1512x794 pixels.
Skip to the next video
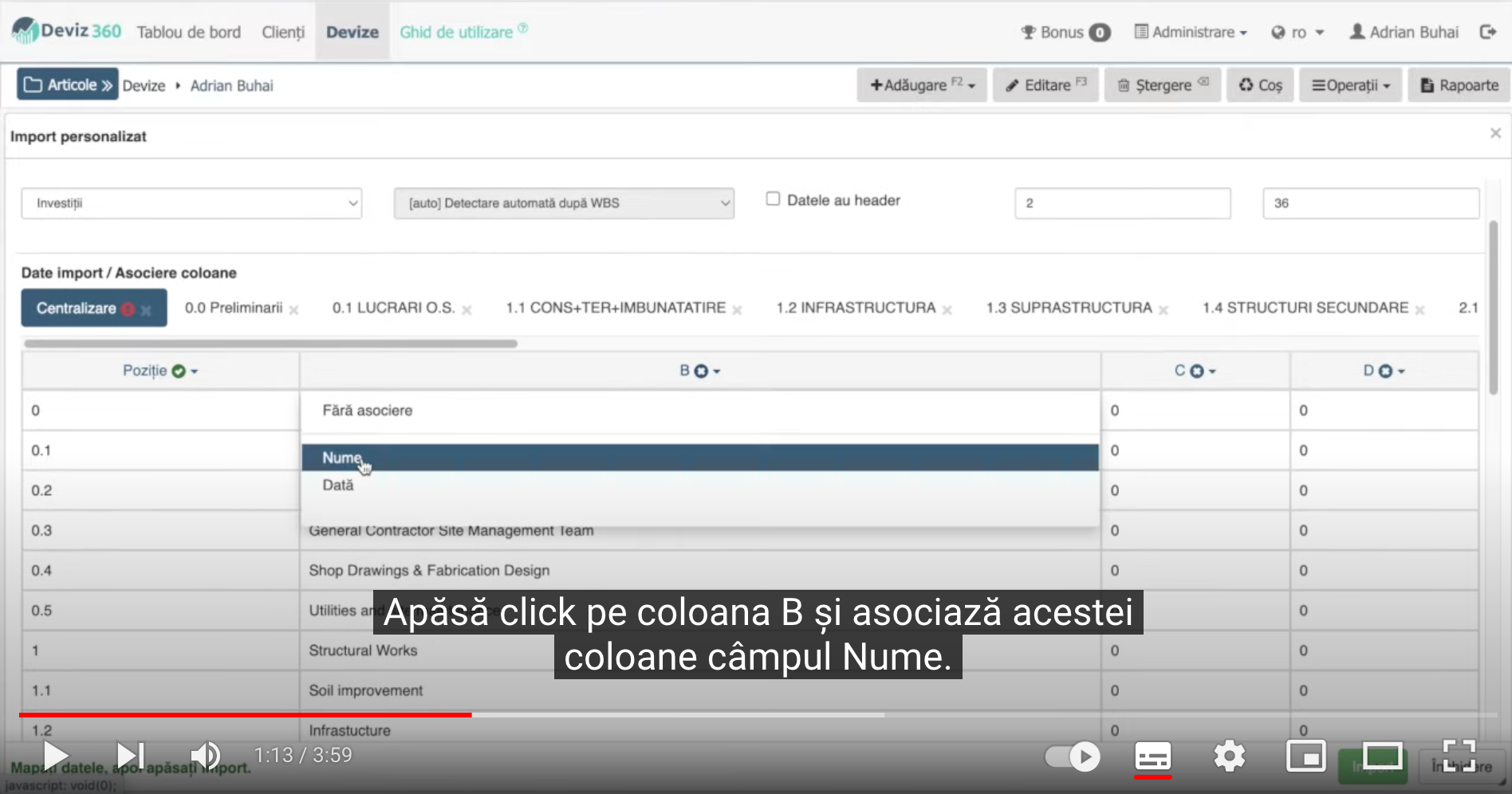click(x=130, y=756)
